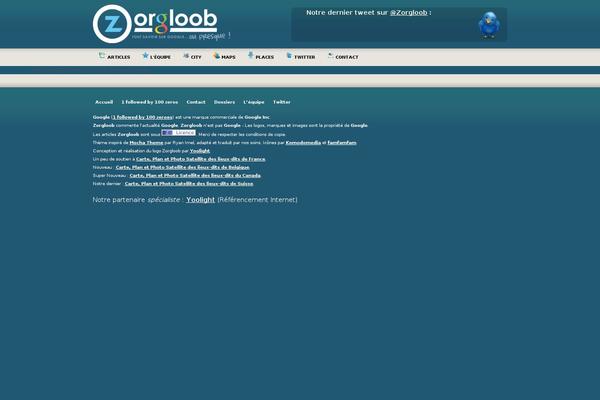Click the 'Google Inc' text
The image size is (600, 400).
[257, 118]
